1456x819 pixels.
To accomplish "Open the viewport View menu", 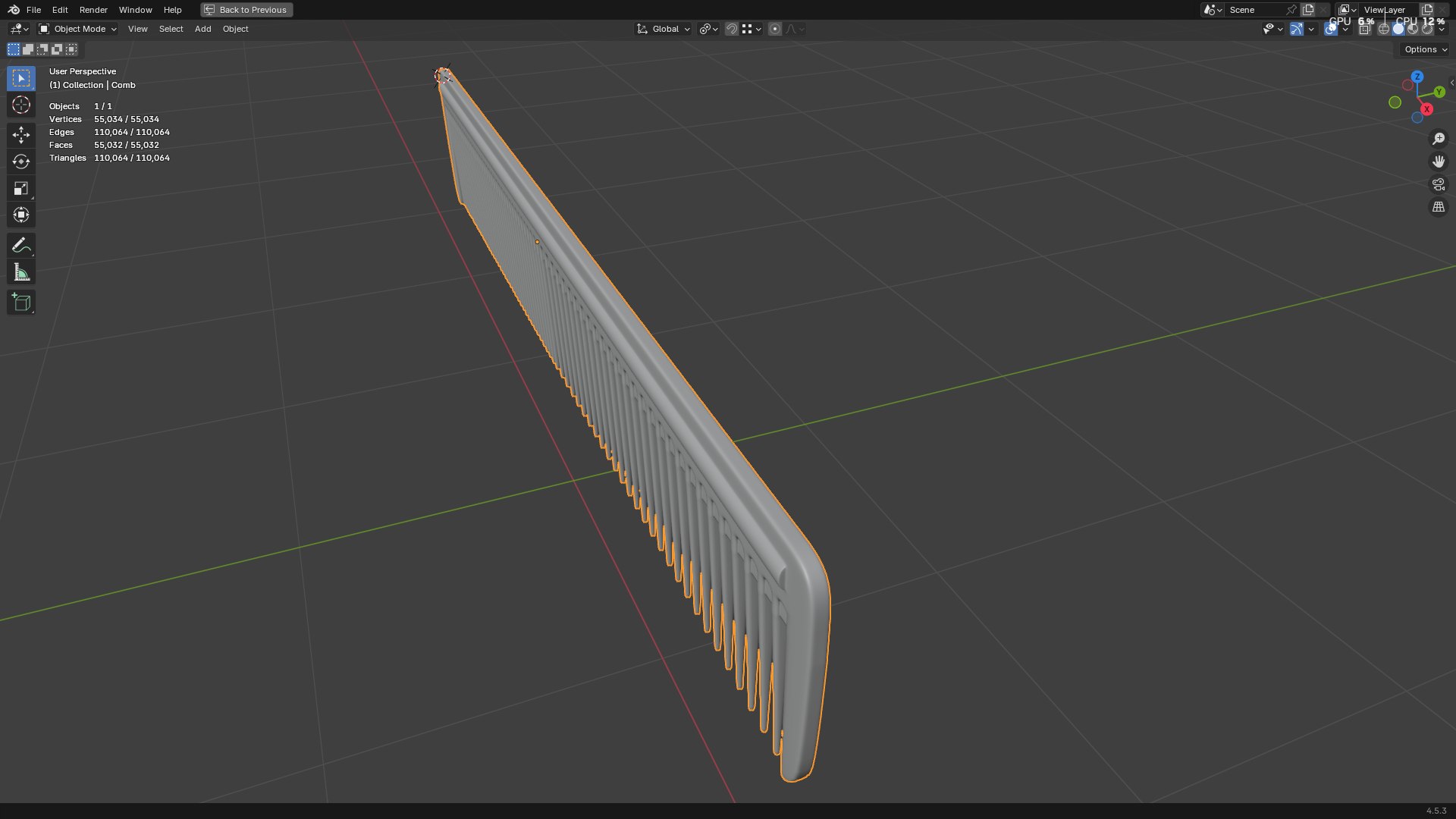I will tap(137, 29).
